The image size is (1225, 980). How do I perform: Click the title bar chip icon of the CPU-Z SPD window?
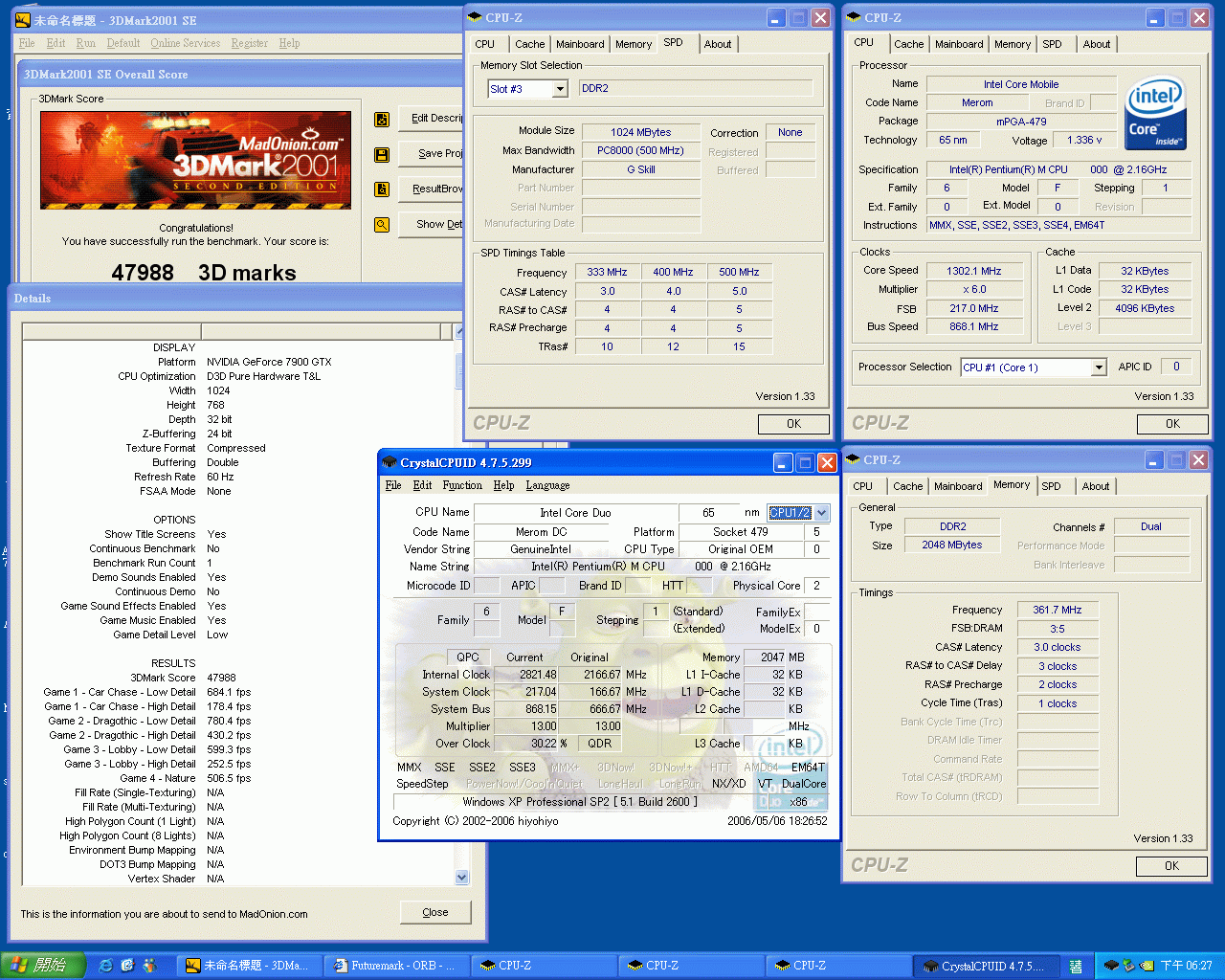pos(475,17)
